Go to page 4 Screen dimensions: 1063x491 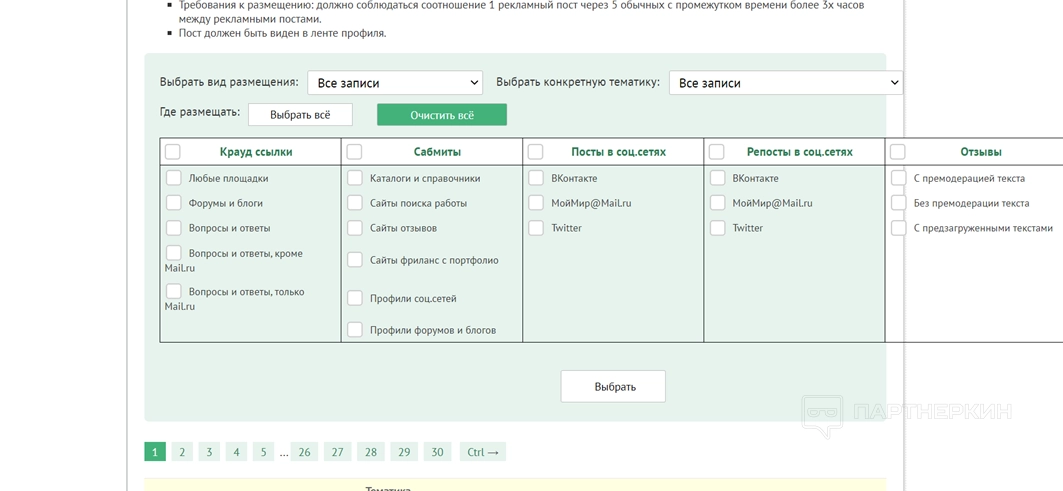[x=236, y=452]
